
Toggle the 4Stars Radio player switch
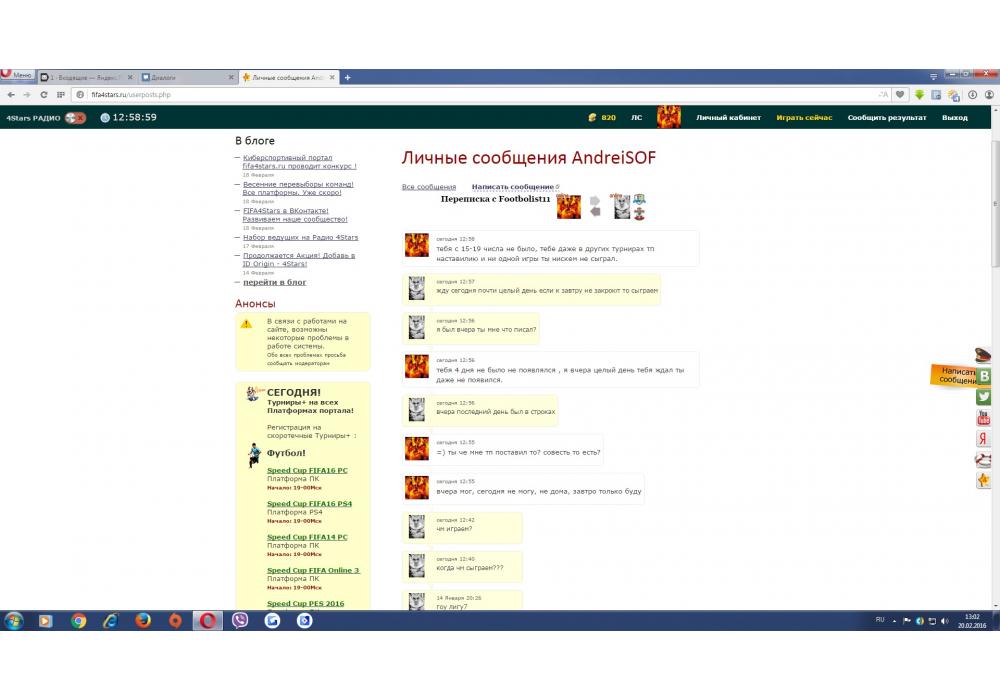[x=75, y=118]
